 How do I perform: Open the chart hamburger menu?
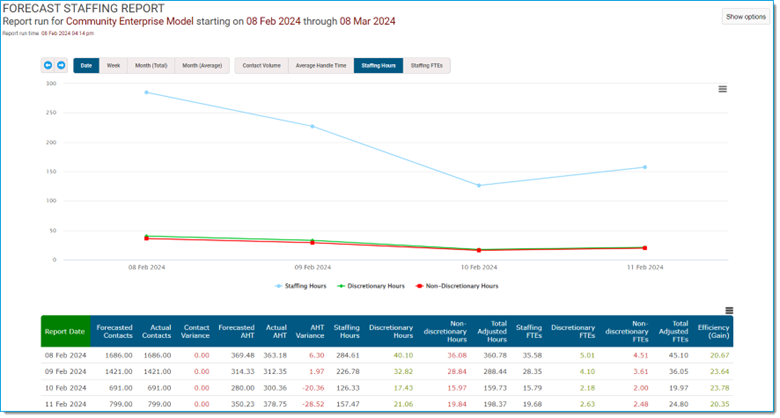point(722,89)
